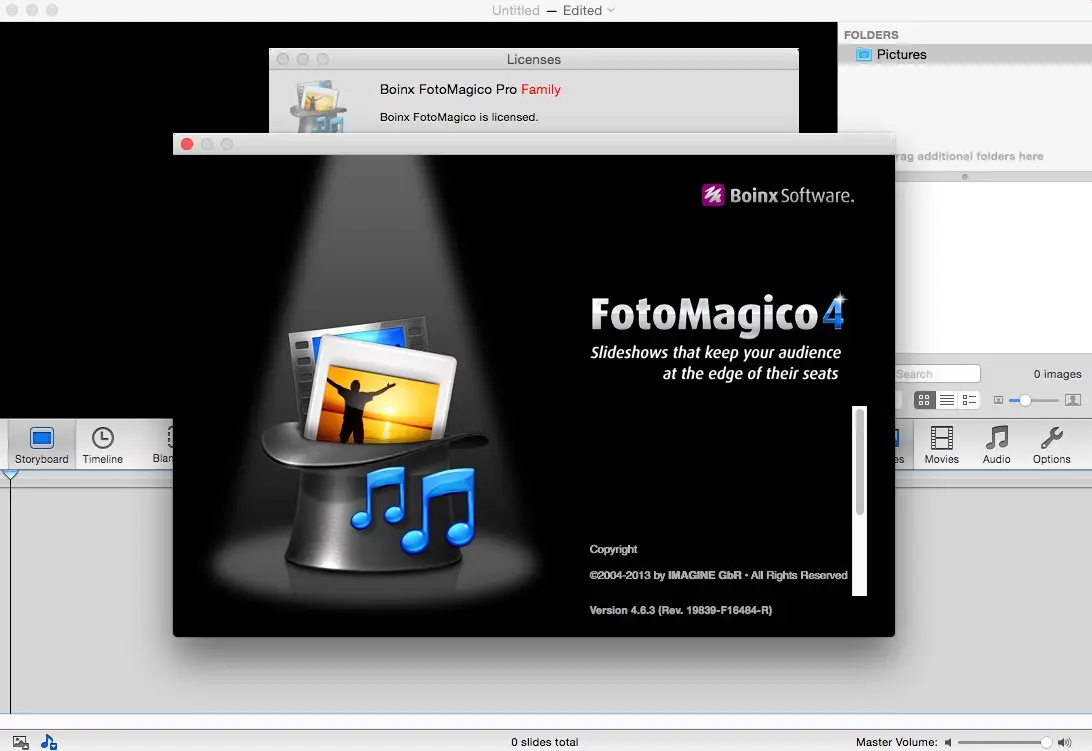This screenshot has height=751, width=1092.
Task: Click the FotoMagico icon in Licenses window
Action: 318,106
